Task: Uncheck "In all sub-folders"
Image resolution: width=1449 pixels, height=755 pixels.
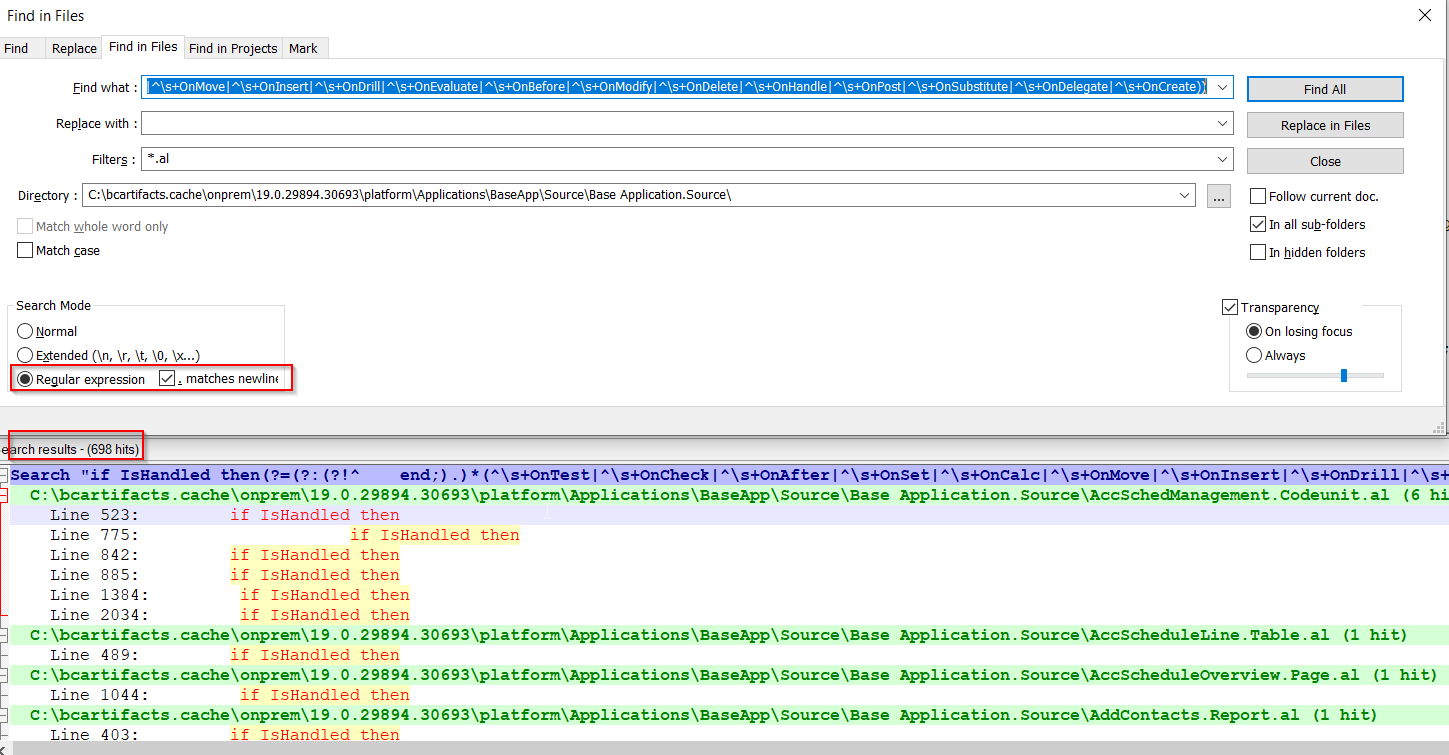Action: coord(1258,224)
